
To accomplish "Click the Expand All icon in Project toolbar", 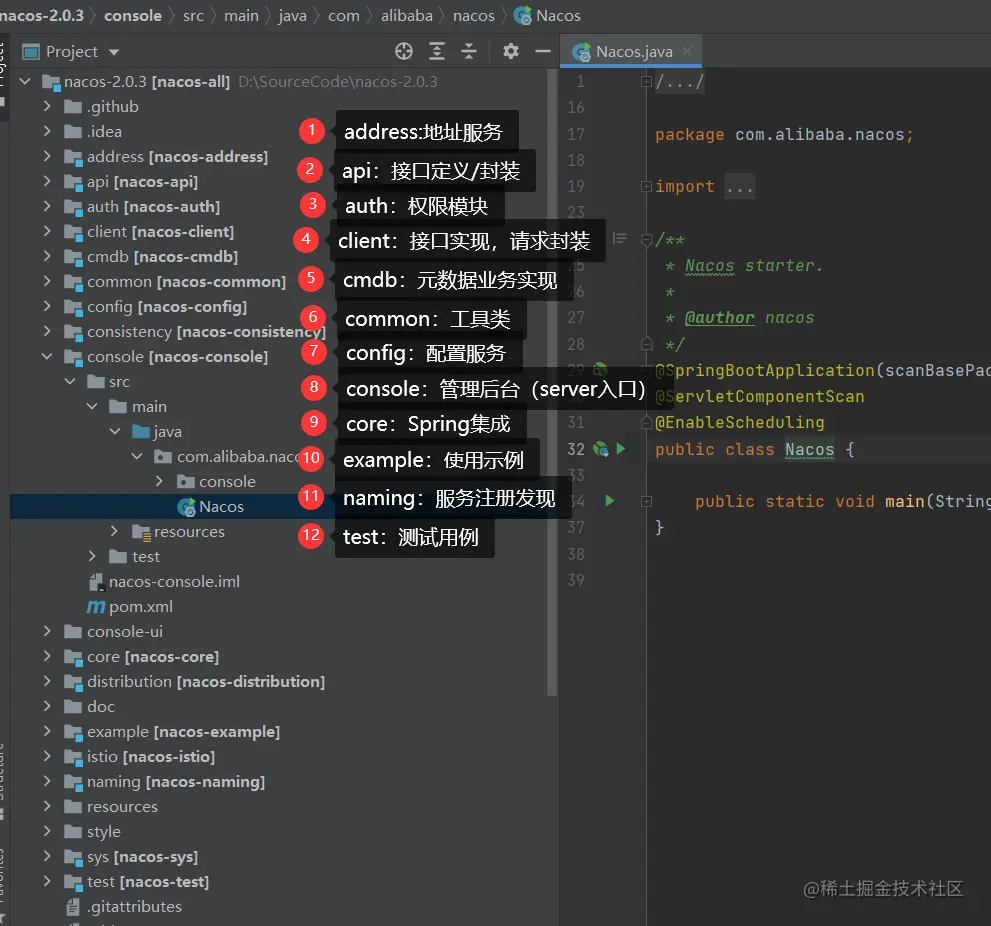I will pyautogui.click(x=437, y=51).
